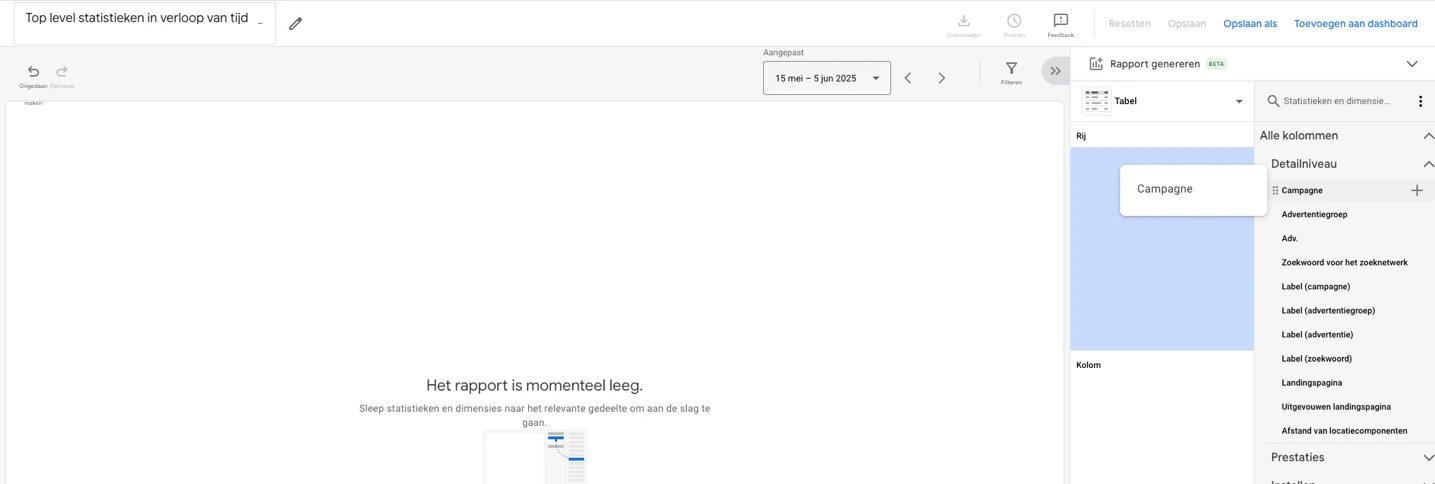Click the Rij label
This screenshot has width=1435, height=484.
(1081, 136)
